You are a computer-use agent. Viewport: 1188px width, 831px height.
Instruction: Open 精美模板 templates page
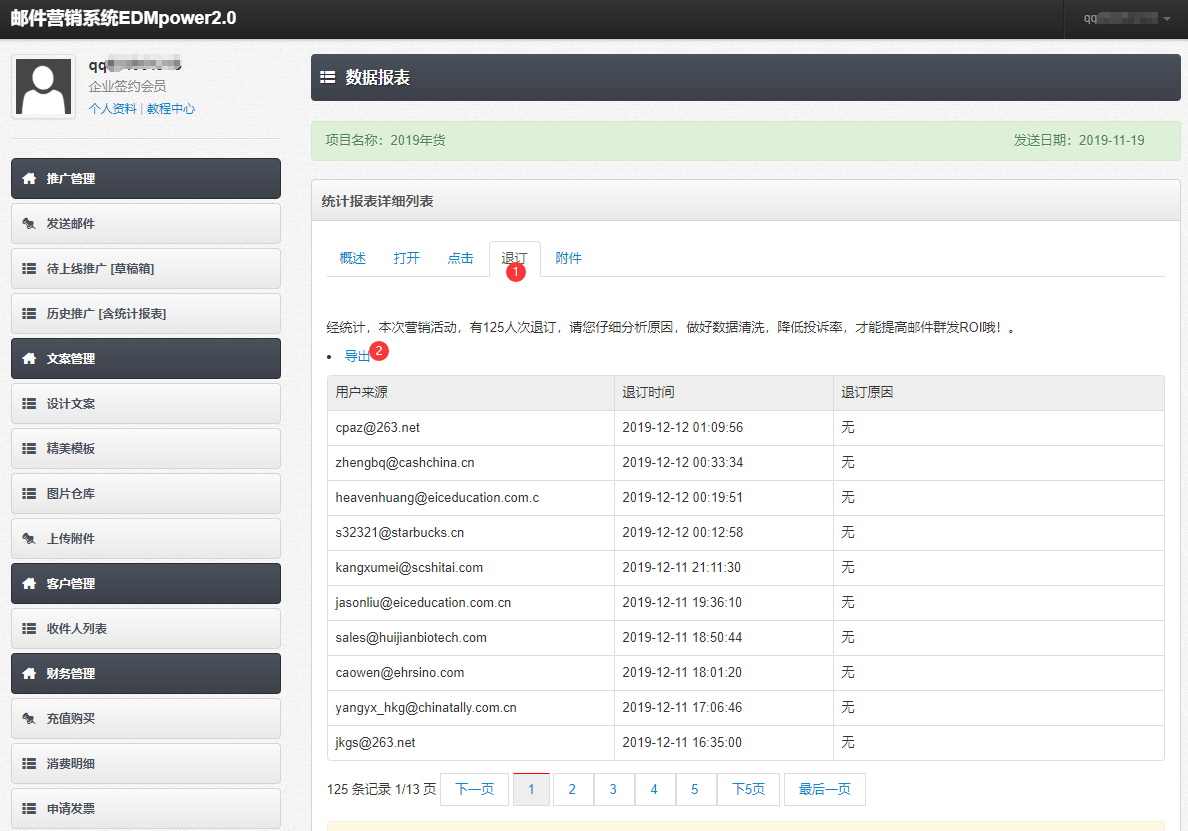click(x=145, y=448)
